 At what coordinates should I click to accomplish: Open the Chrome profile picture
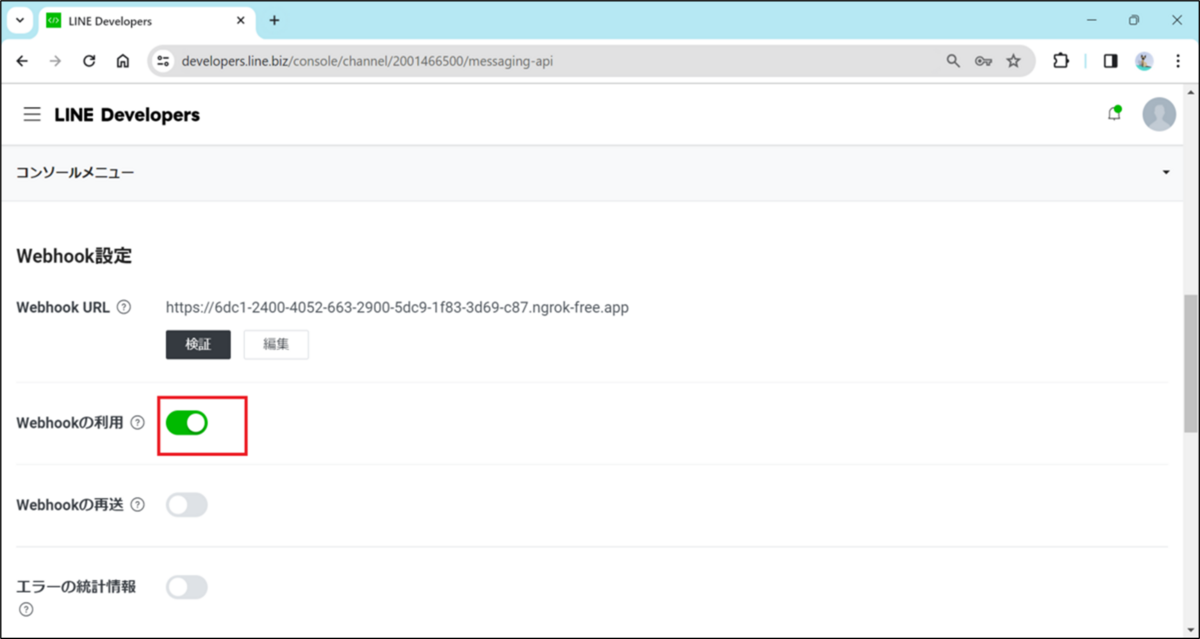[x=1144, y=61]
